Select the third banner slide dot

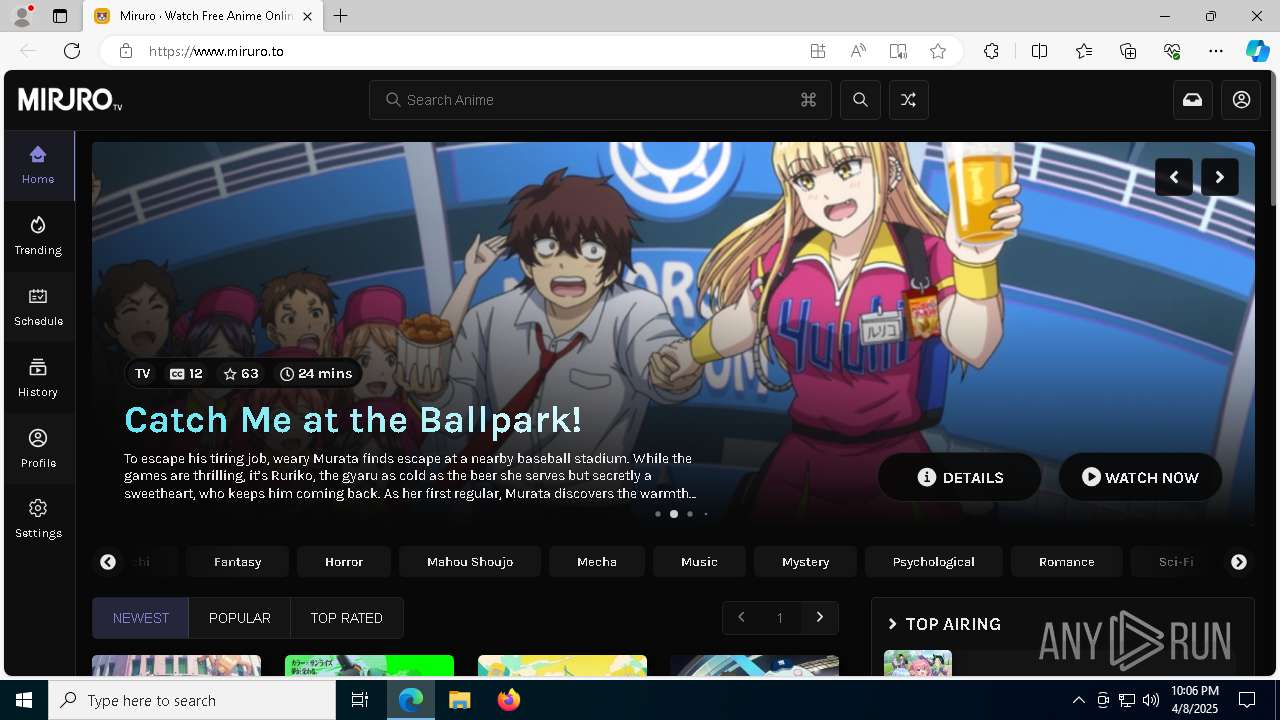(x=690, y=514)
